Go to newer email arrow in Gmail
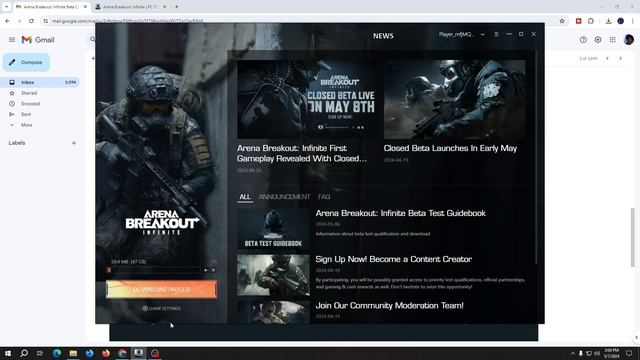 click(607, 58)
